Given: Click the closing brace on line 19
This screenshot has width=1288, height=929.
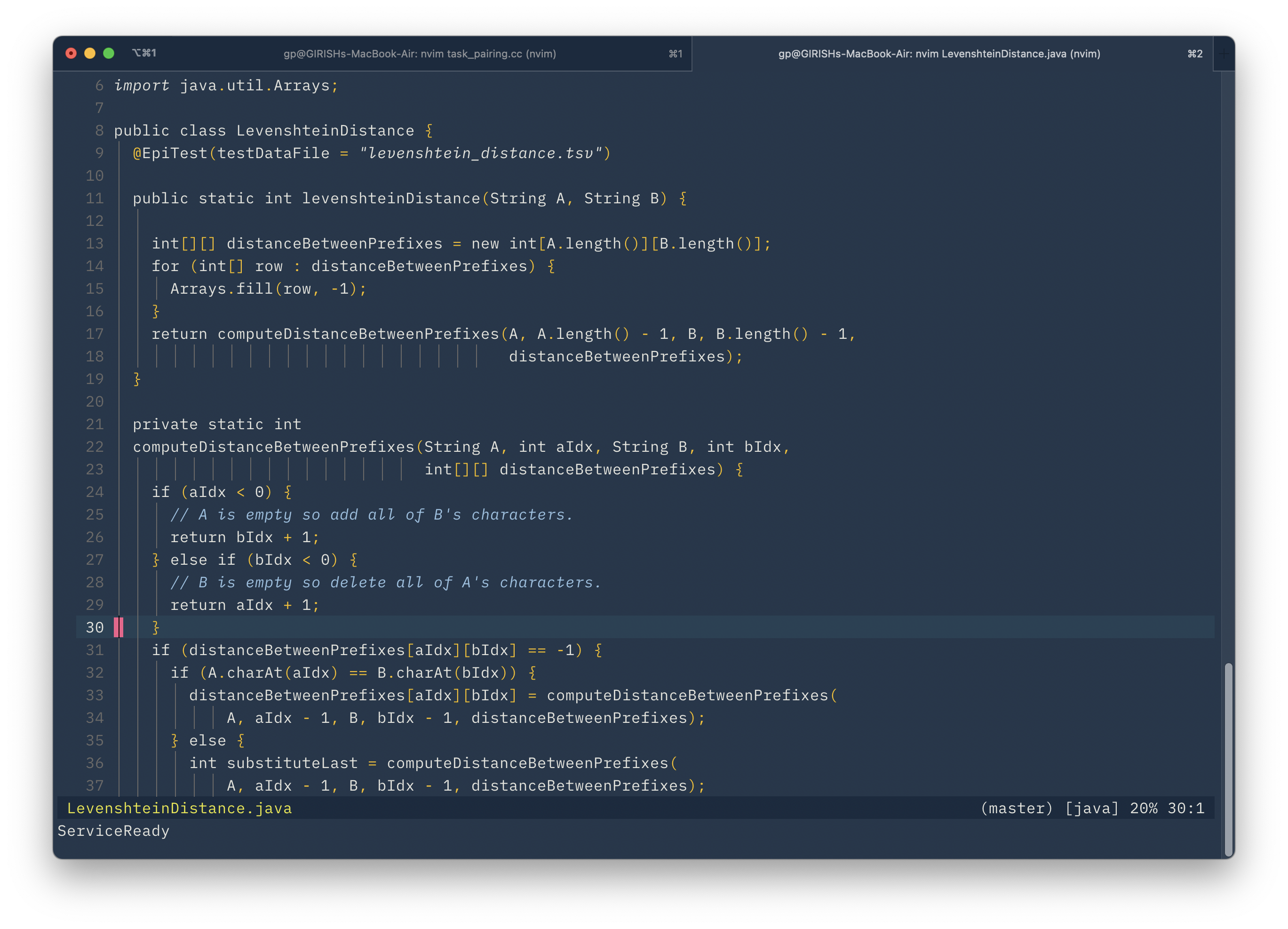Looking at the screenshot, I should (x=136, y=379).
